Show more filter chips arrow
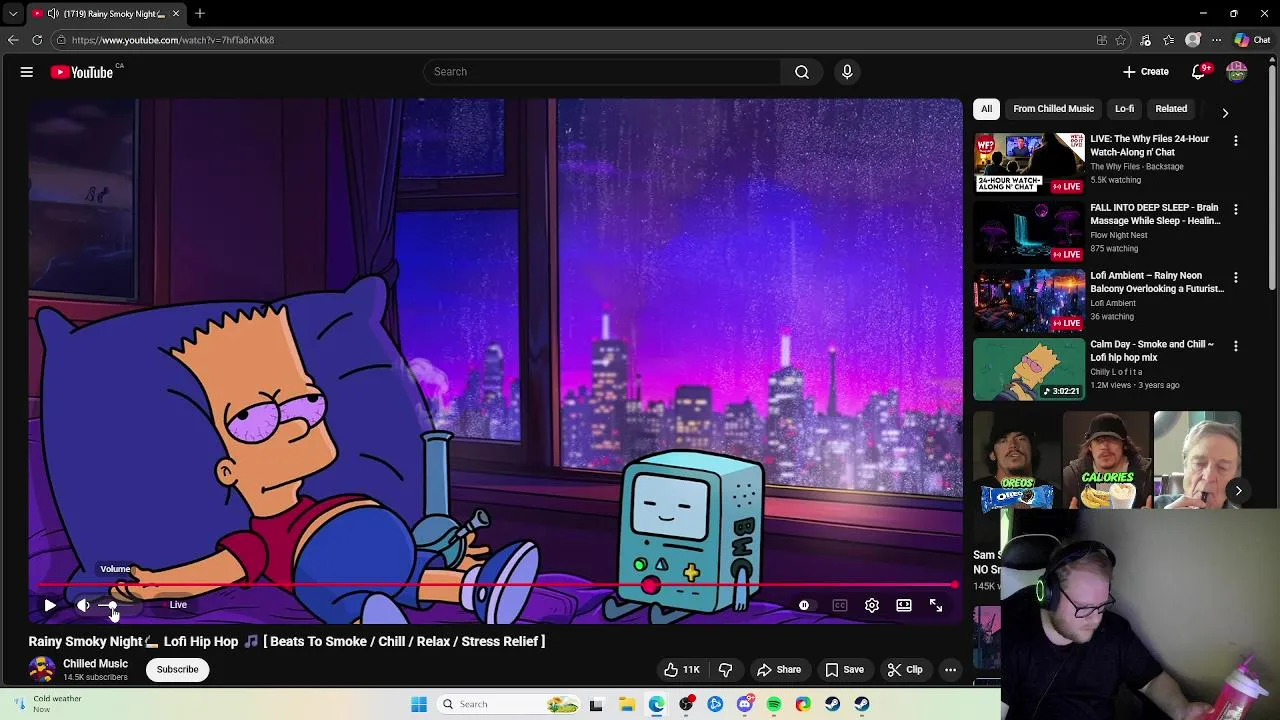This screenshot has height=720, width=1280. (x=1225, y=113)
